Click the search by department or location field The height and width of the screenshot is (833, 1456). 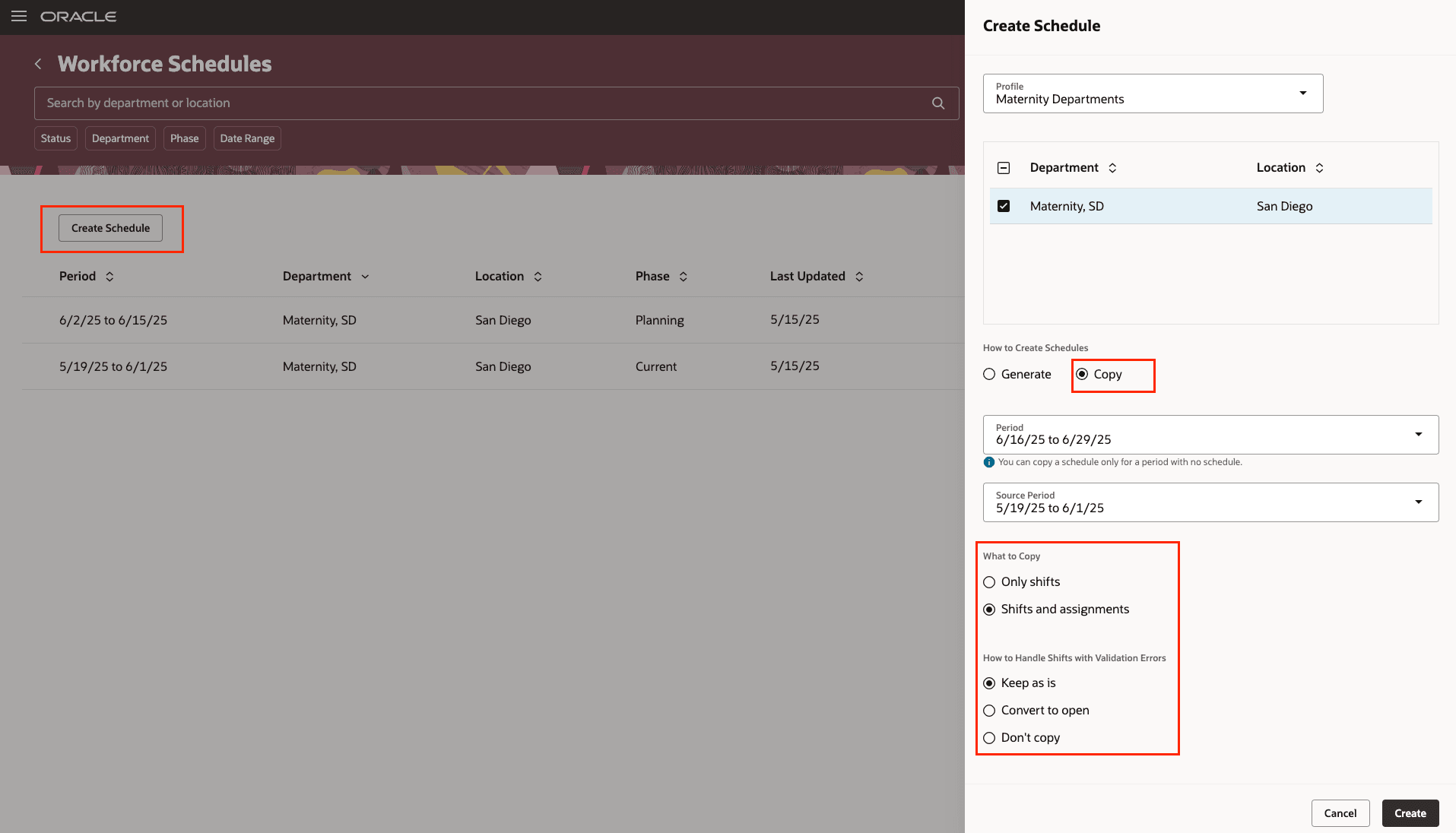pyautogui.click(x=496, y=103)
